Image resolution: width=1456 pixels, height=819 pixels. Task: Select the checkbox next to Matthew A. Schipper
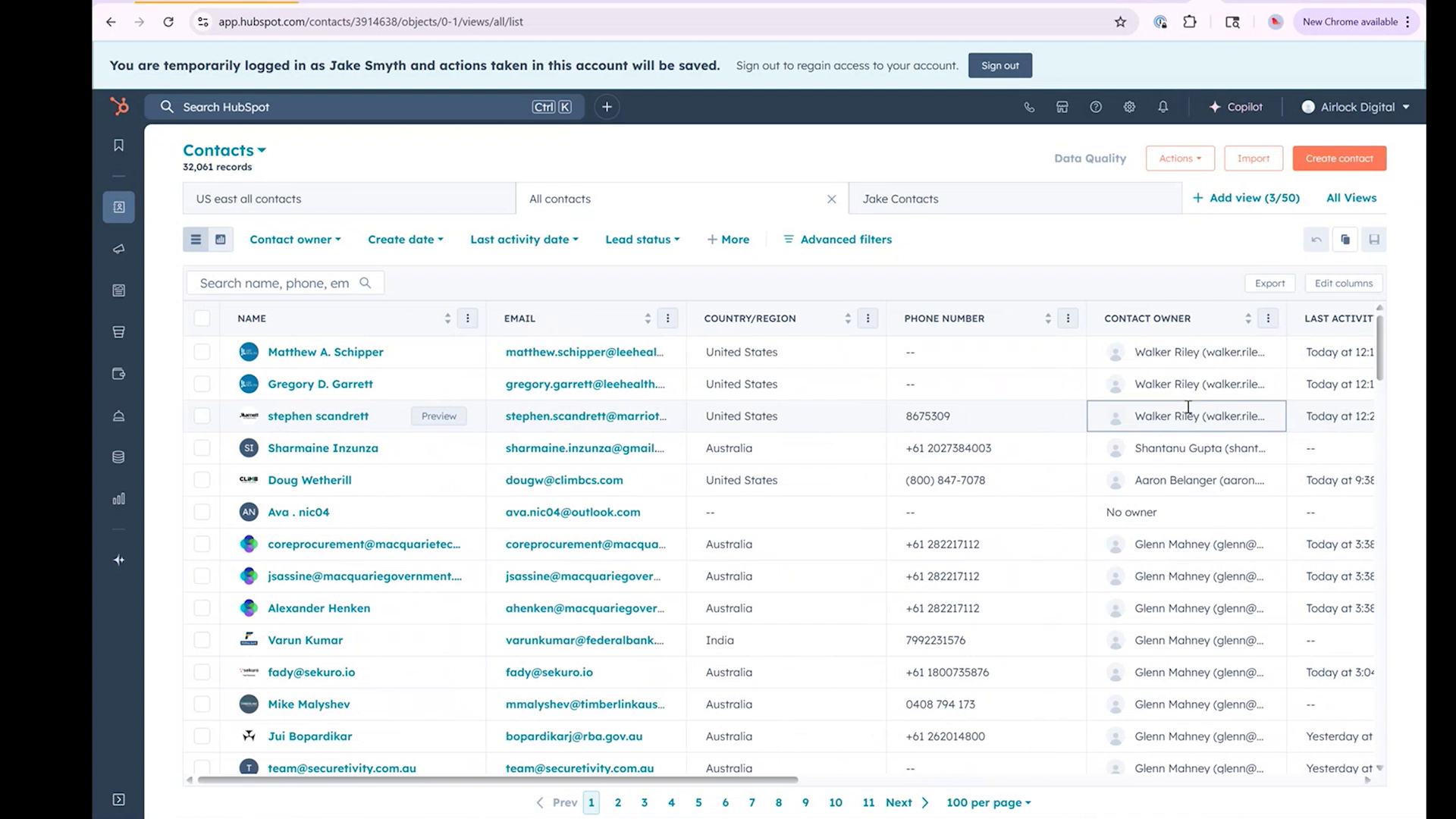pos(202,352)
